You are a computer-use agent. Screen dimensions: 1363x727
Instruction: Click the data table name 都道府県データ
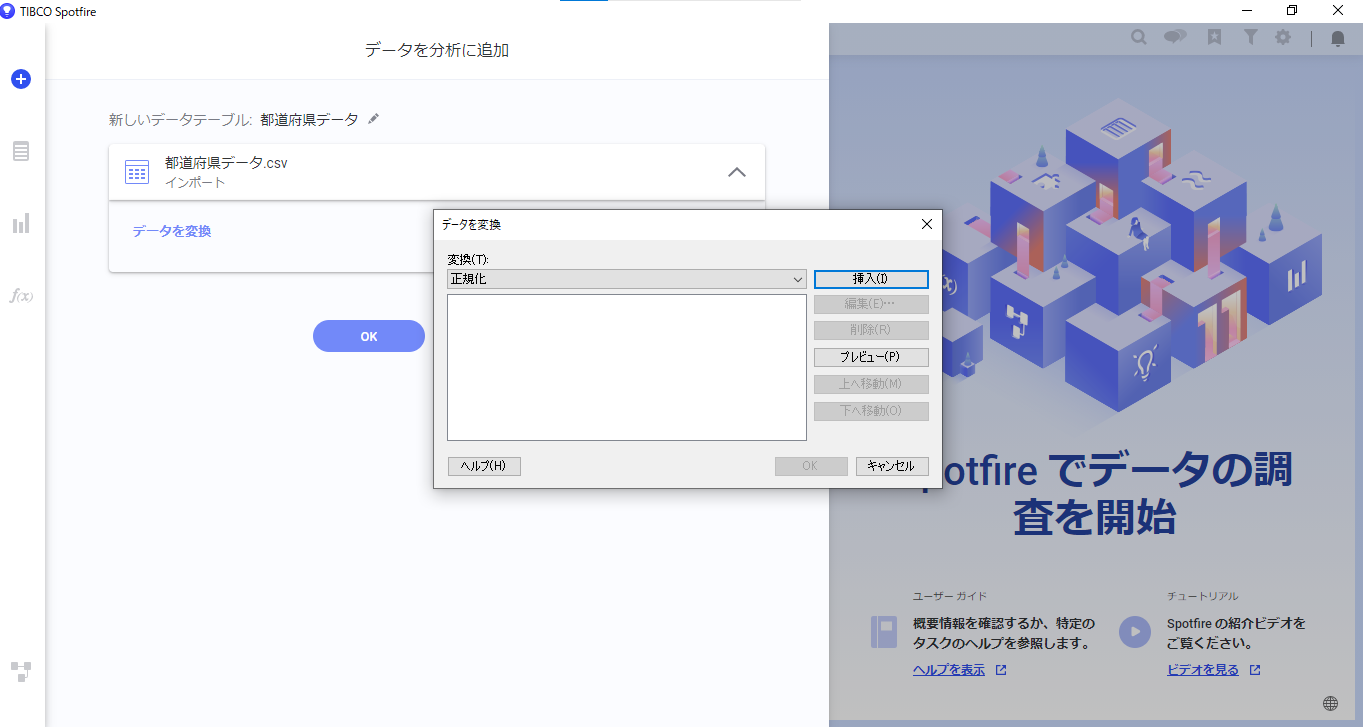click(x=309, y=119)
